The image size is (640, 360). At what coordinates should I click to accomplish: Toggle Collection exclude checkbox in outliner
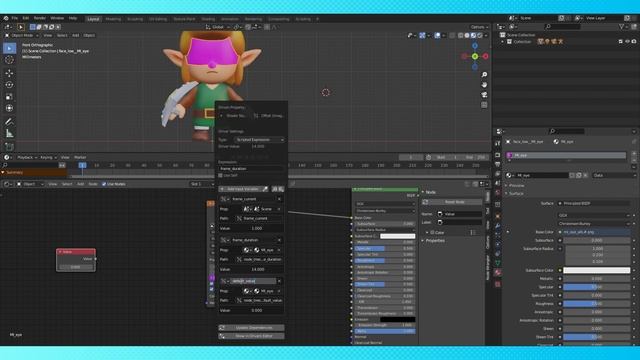[x=621, y=42]
